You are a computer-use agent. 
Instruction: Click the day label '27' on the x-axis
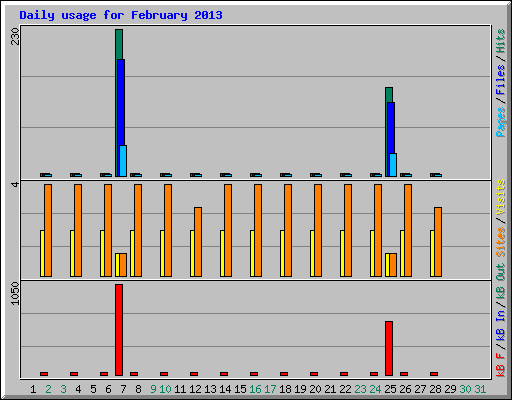click(420, 389)
